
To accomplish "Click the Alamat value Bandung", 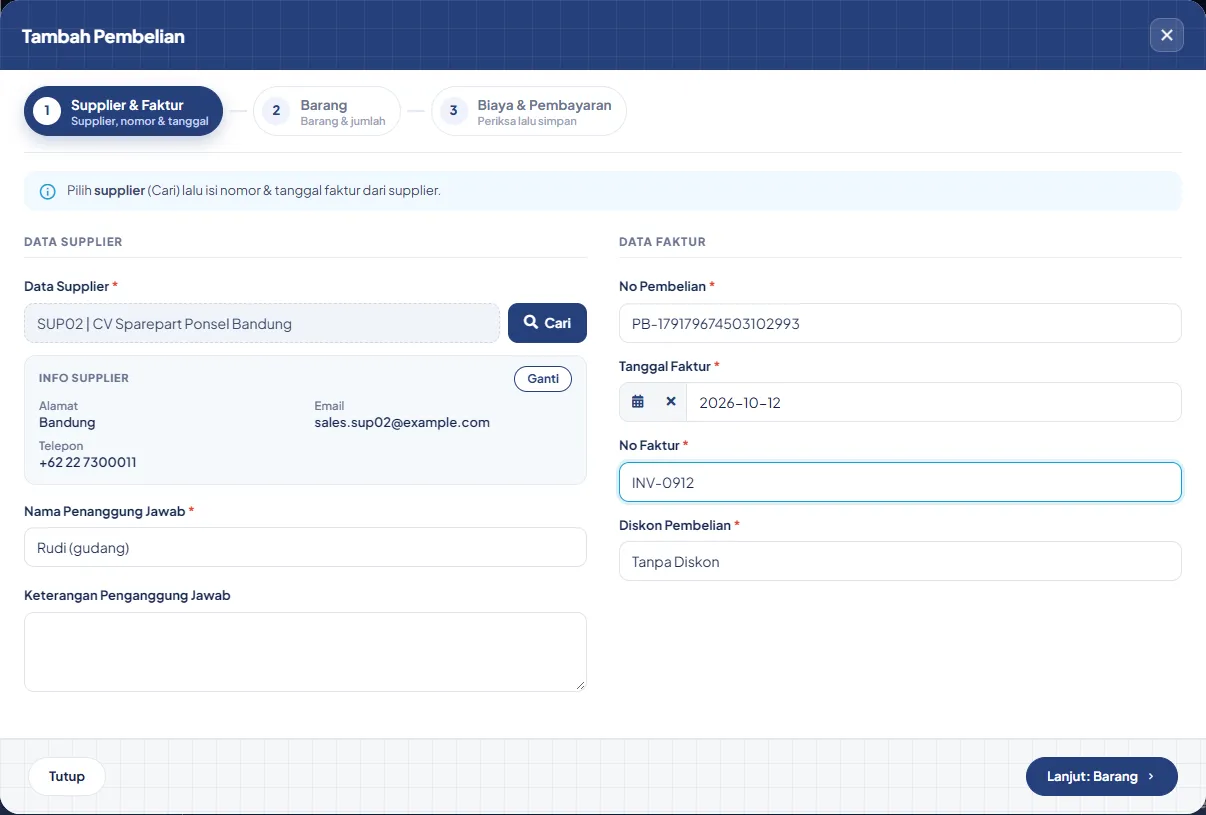I will (x=67, y=422).
